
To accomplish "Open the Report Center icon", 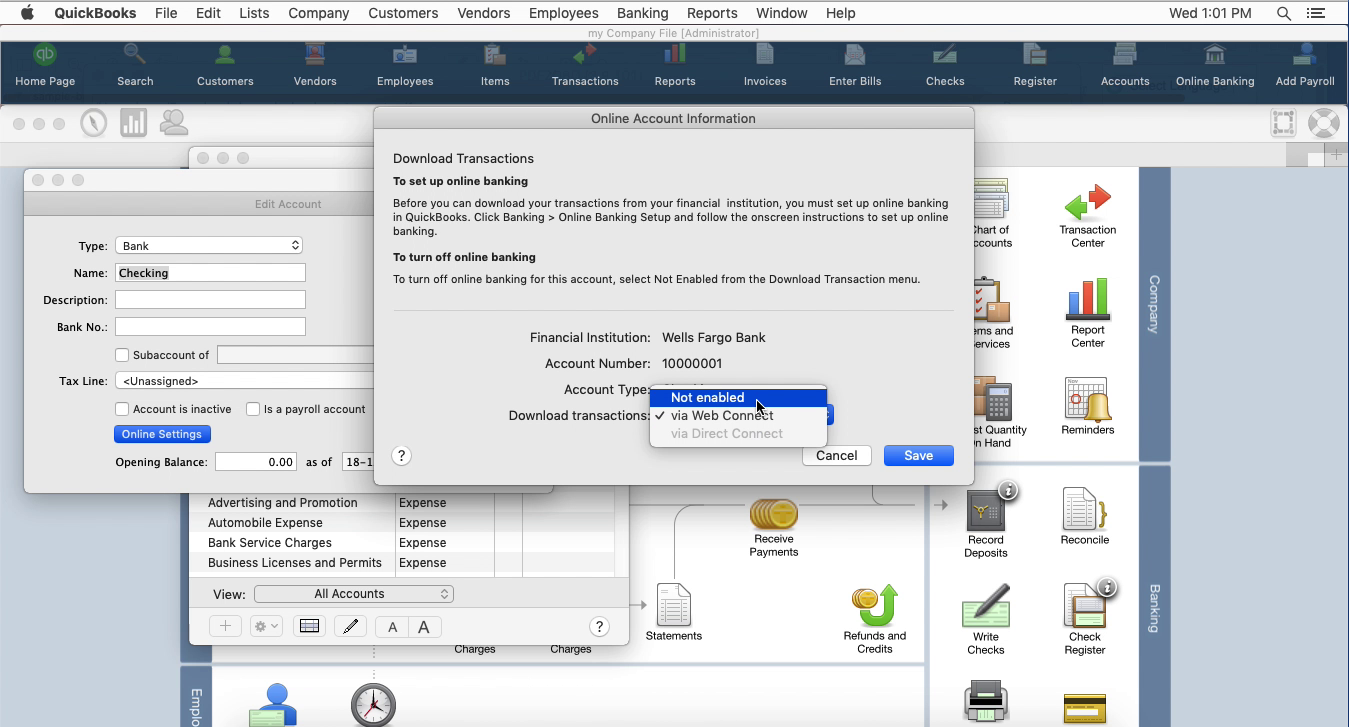I will pyautogui.click(x=1088, y=313).
